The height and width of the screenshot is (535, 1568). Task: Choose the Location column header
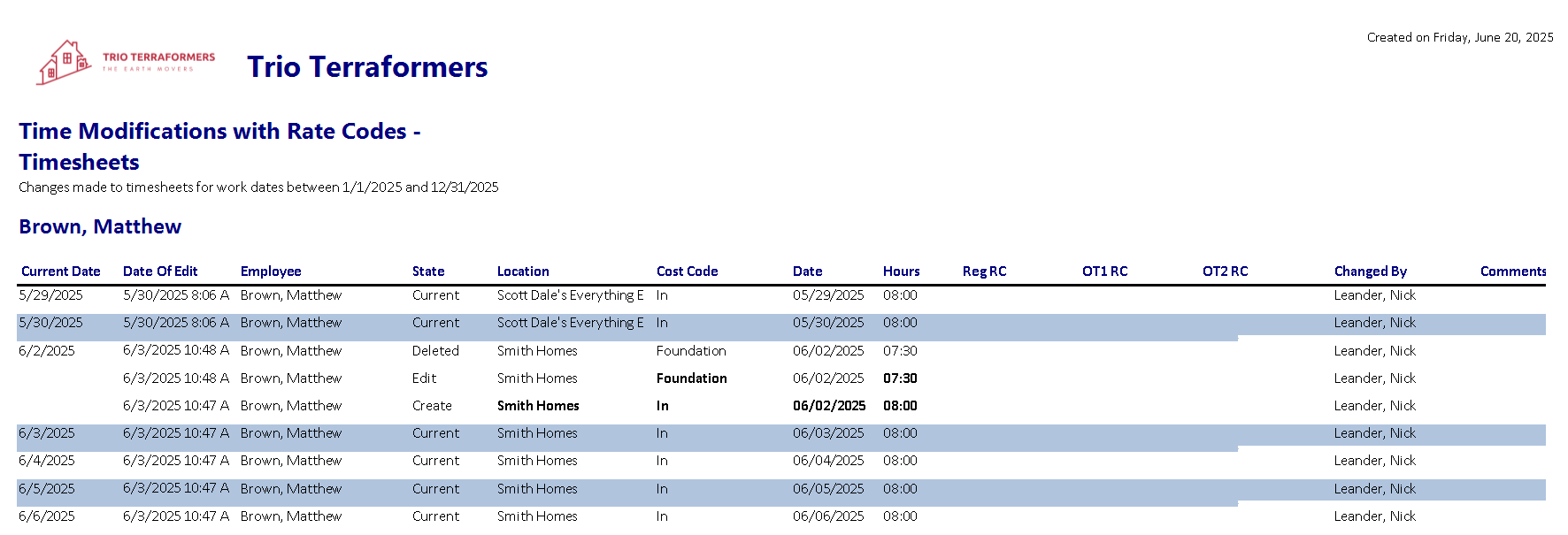pyautogui.click(x=523, y=271)
